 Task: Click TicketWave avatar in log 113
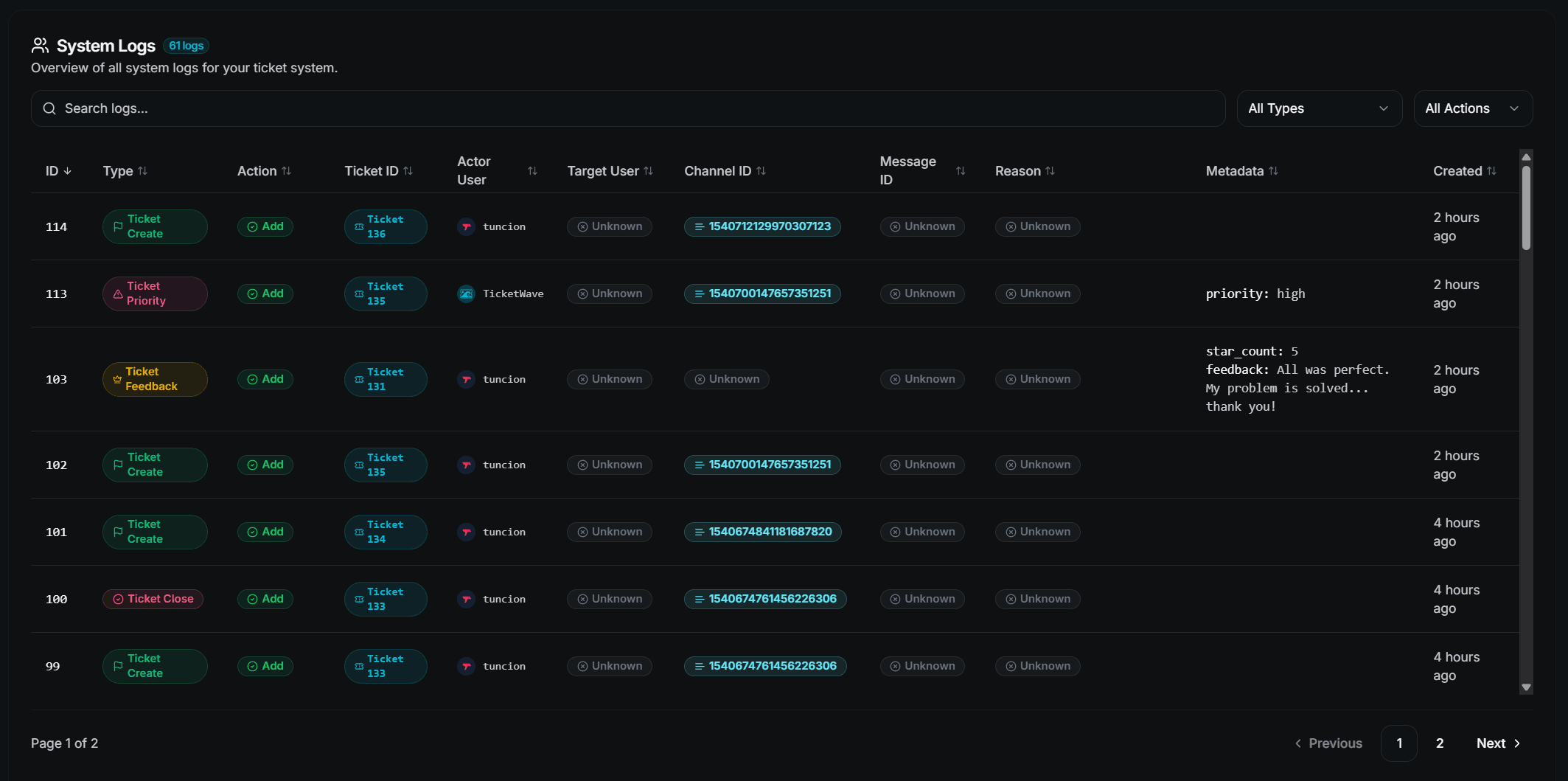[466, 294]
